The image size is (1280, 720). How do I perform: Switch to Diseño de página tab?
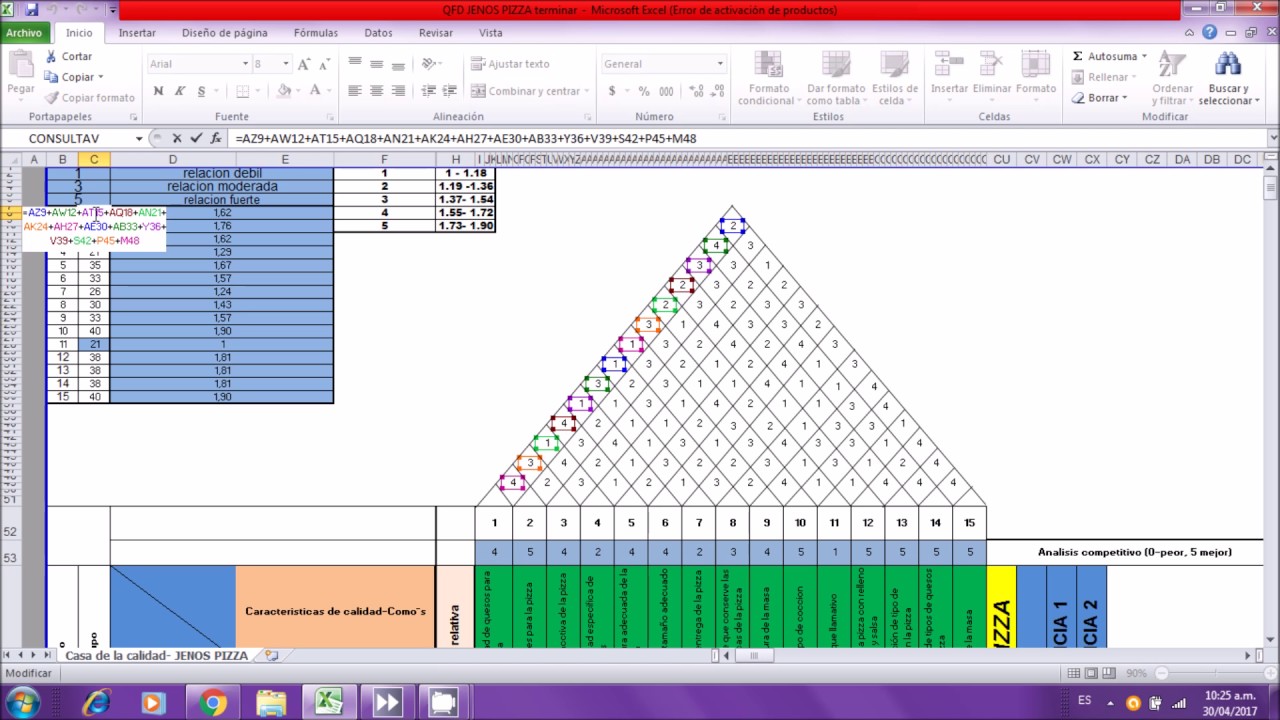coord(225,32)
